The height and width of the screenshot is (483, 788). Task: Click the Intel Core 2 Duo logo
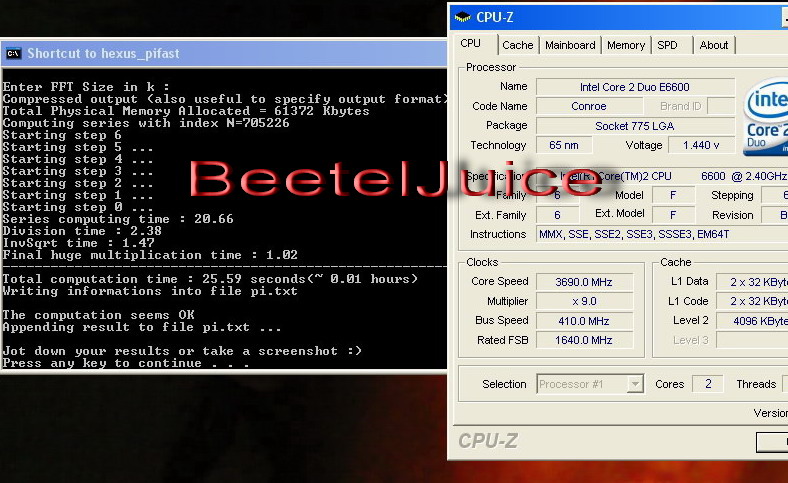coord(766,117)
